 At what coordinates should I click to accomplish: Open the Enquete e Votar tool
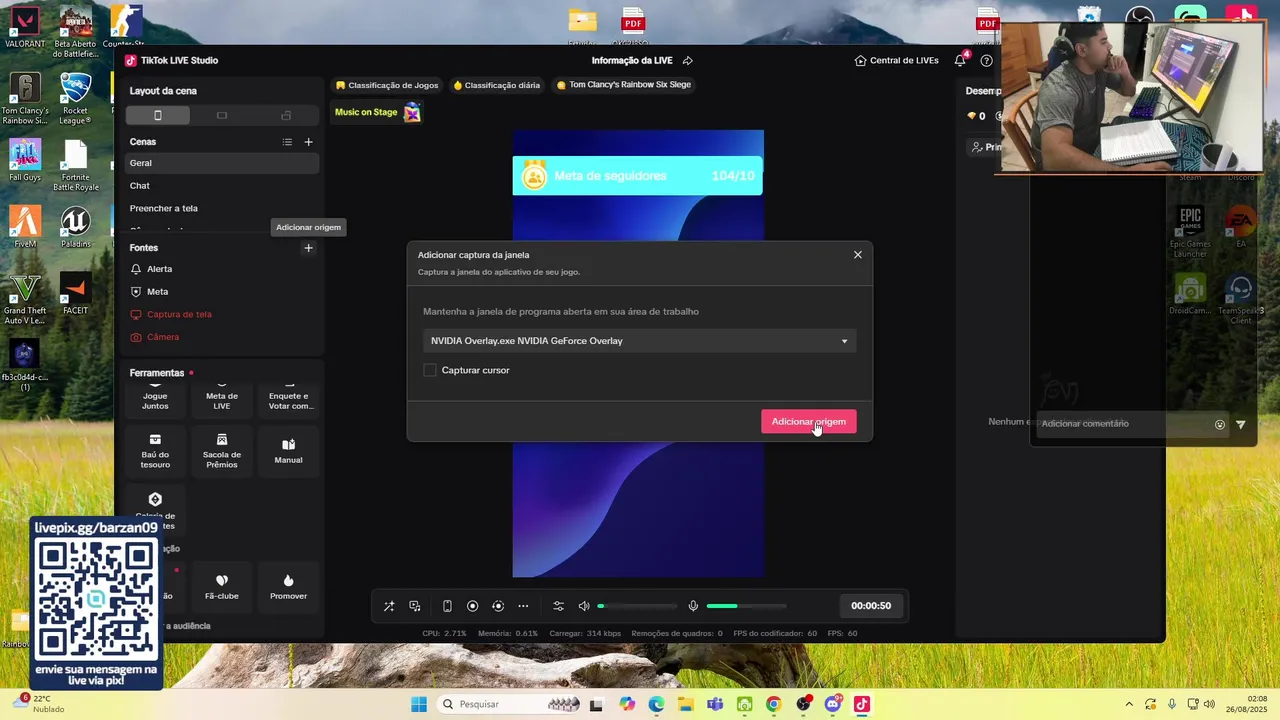(288, 400)
